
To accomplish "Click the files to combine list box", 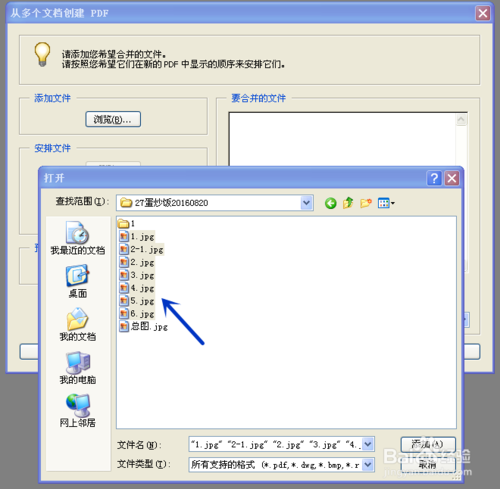I will (x=342, y=139).
